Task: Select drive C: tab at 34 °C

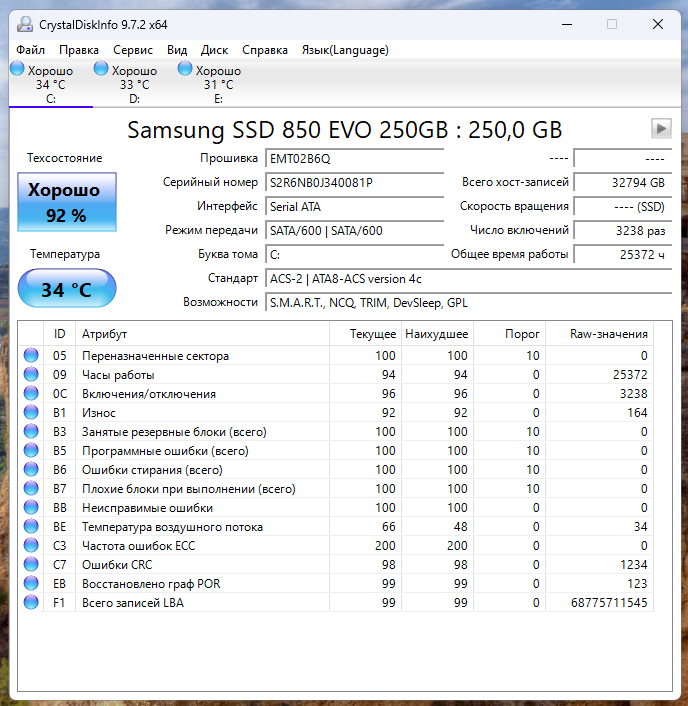Action: click(51, 84)
